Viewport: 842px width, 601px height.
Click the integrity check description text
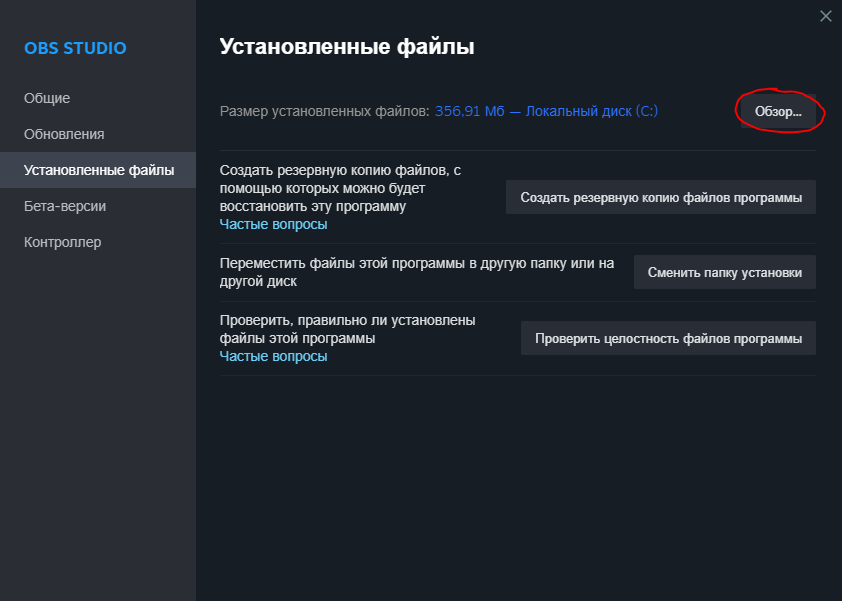tap(340, 329)
